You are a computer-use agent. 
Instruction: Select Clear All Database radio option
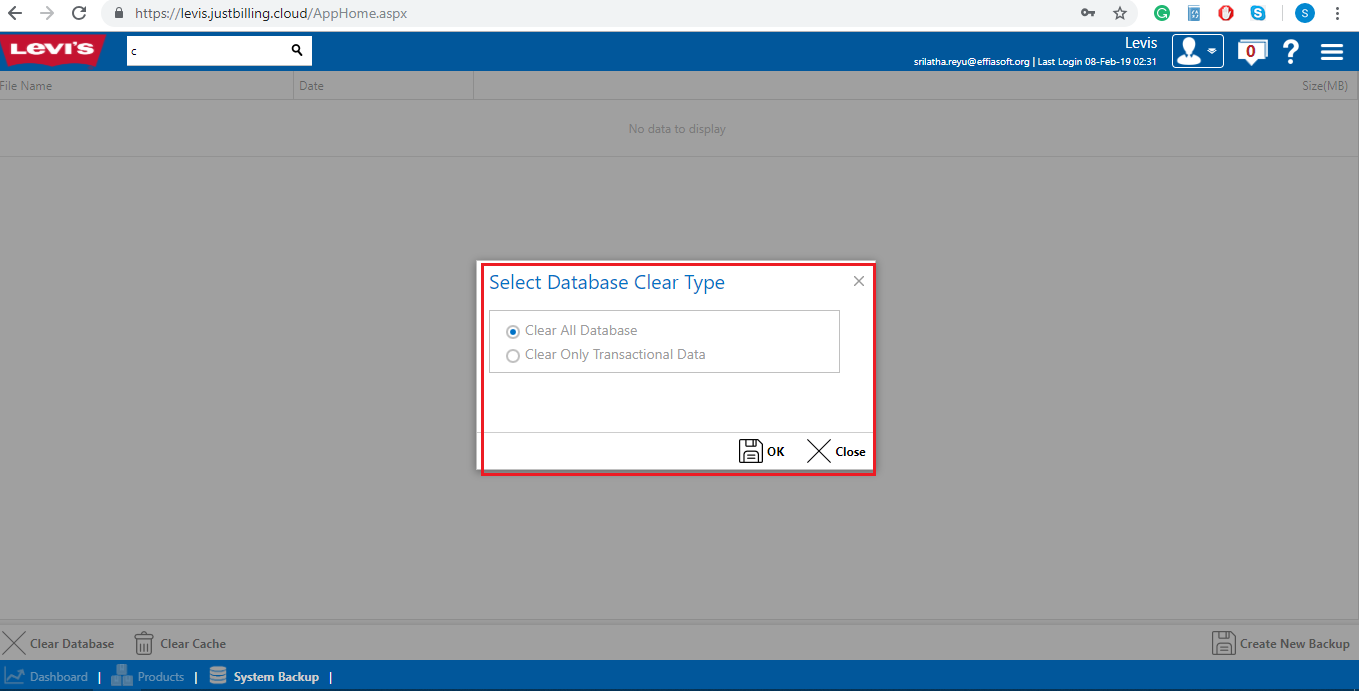pyautogui.click(x=513, y=331)
